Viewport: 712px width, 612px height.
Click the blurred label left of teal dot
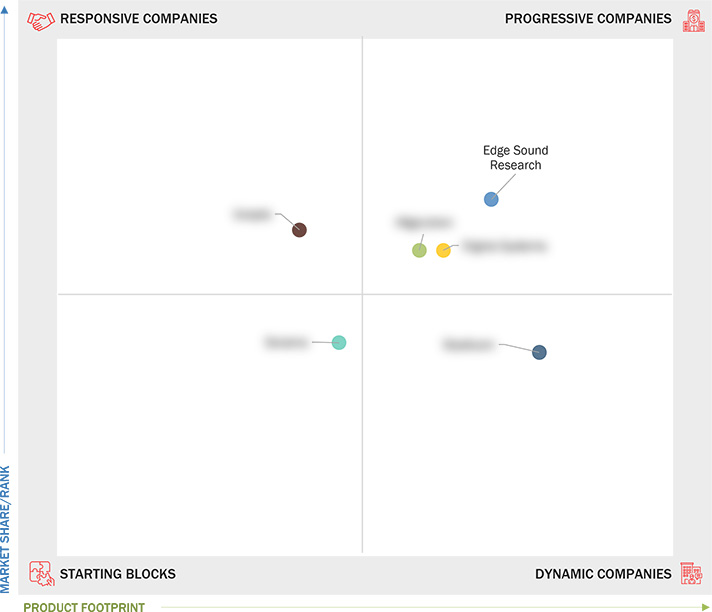tap(286, 342)
